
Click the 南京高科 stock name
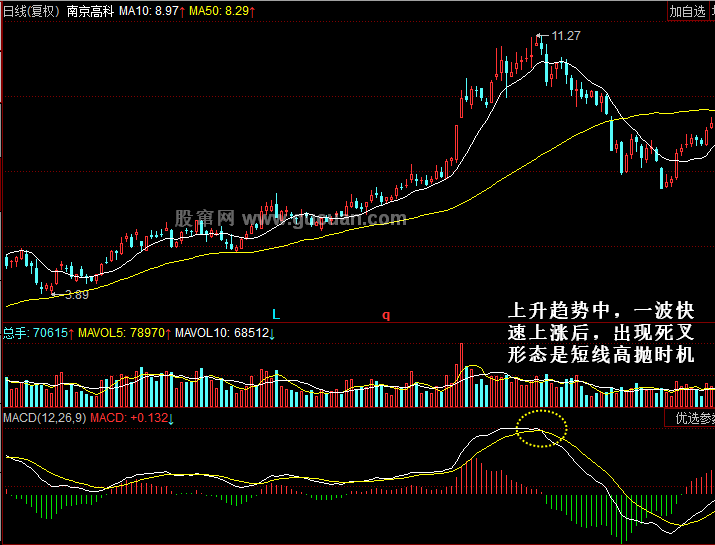coord(89,10)
